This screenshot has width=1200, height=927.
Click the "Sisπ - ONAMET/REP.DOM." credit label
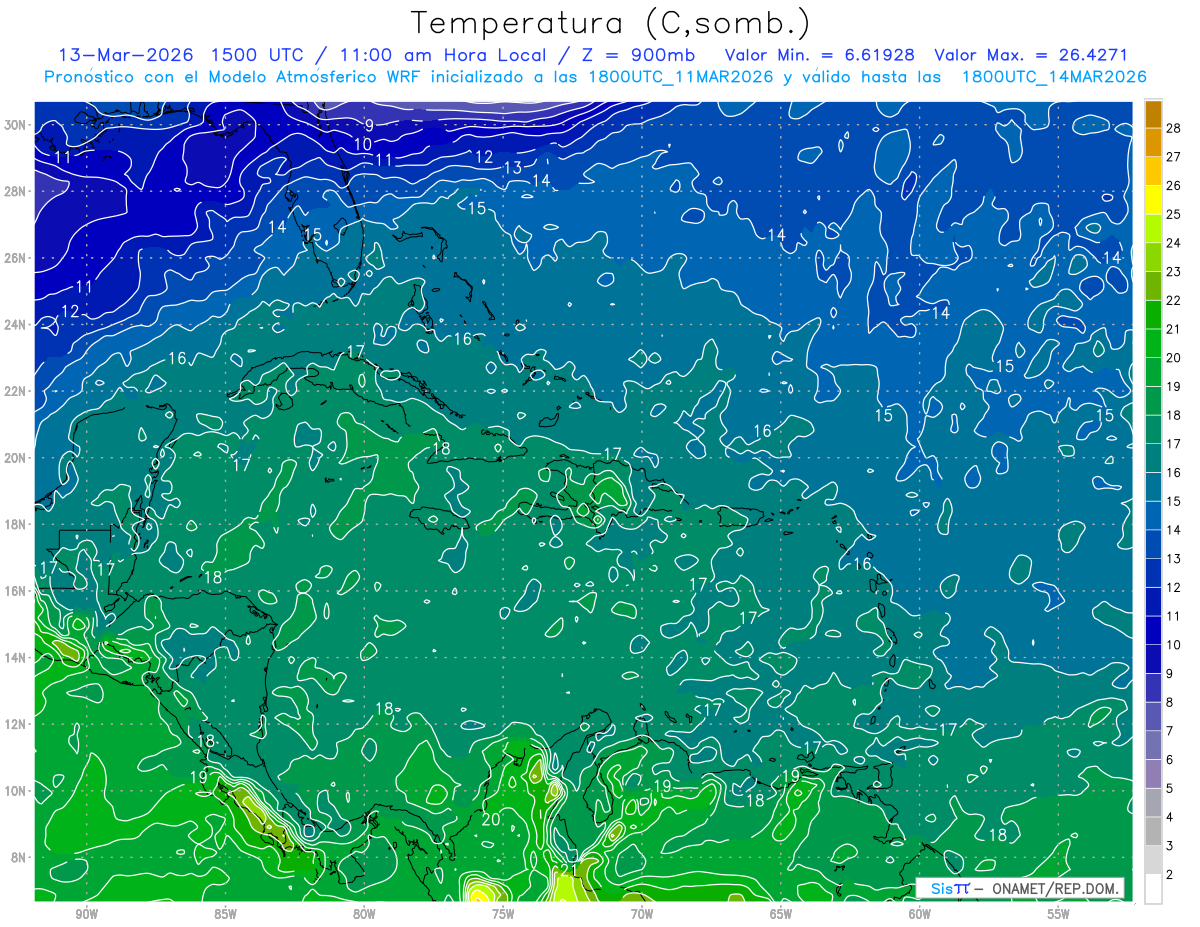coord(1020,888)
